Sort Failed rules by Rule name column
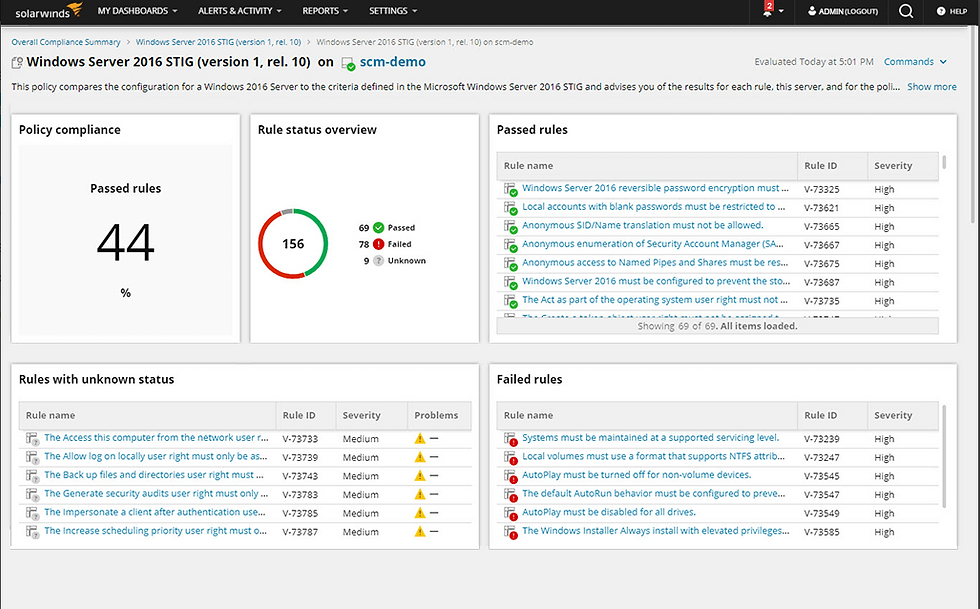Viewport: 980px width, 609px height. [x=647, y=415]
